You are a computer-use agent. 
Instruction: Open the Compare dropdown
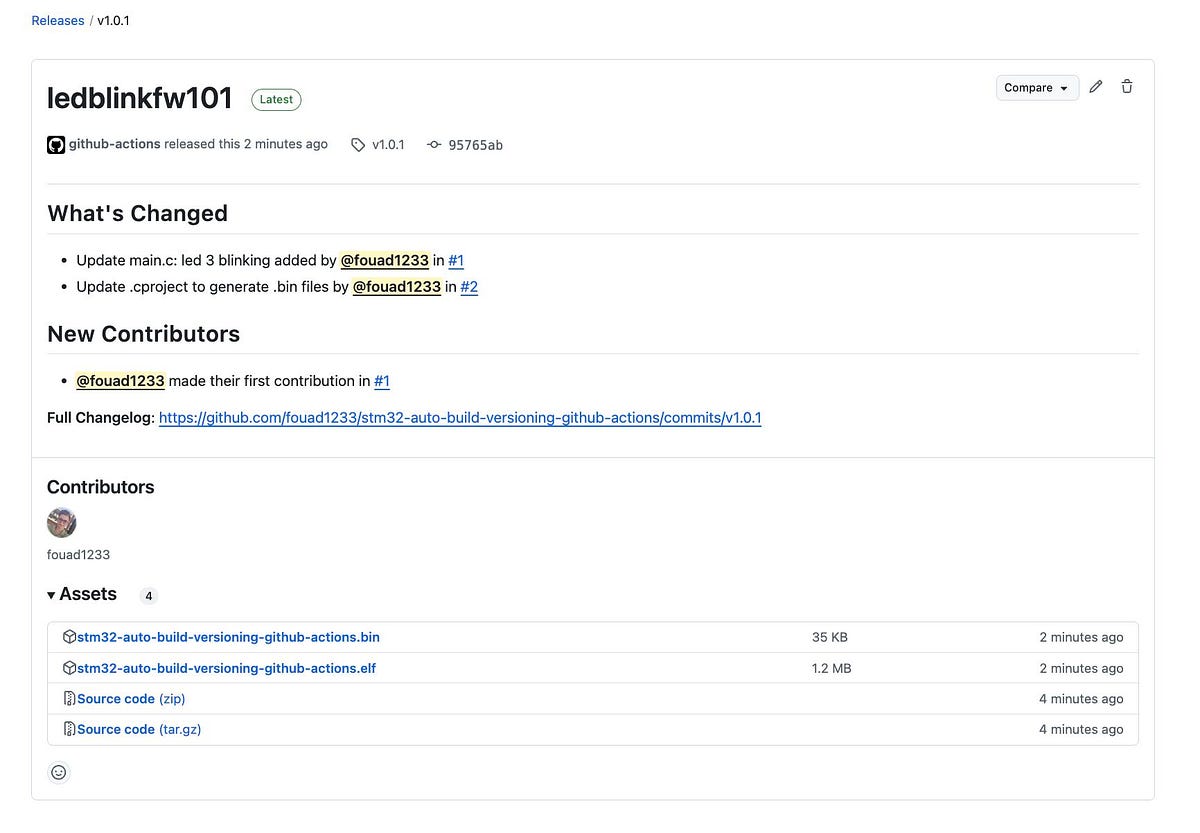point(1037,87)
